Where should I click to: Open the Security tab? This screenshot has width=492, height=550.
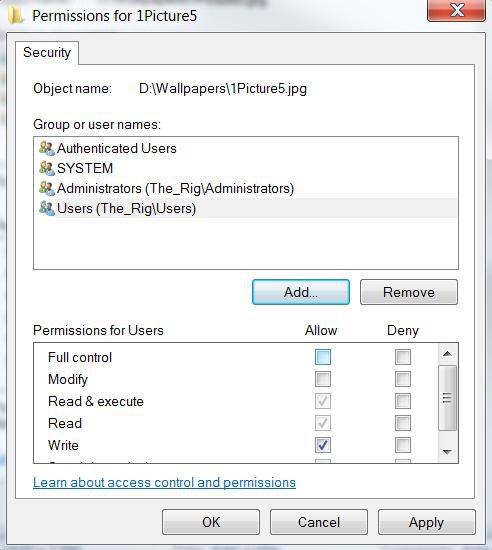(x=47, y=53)
